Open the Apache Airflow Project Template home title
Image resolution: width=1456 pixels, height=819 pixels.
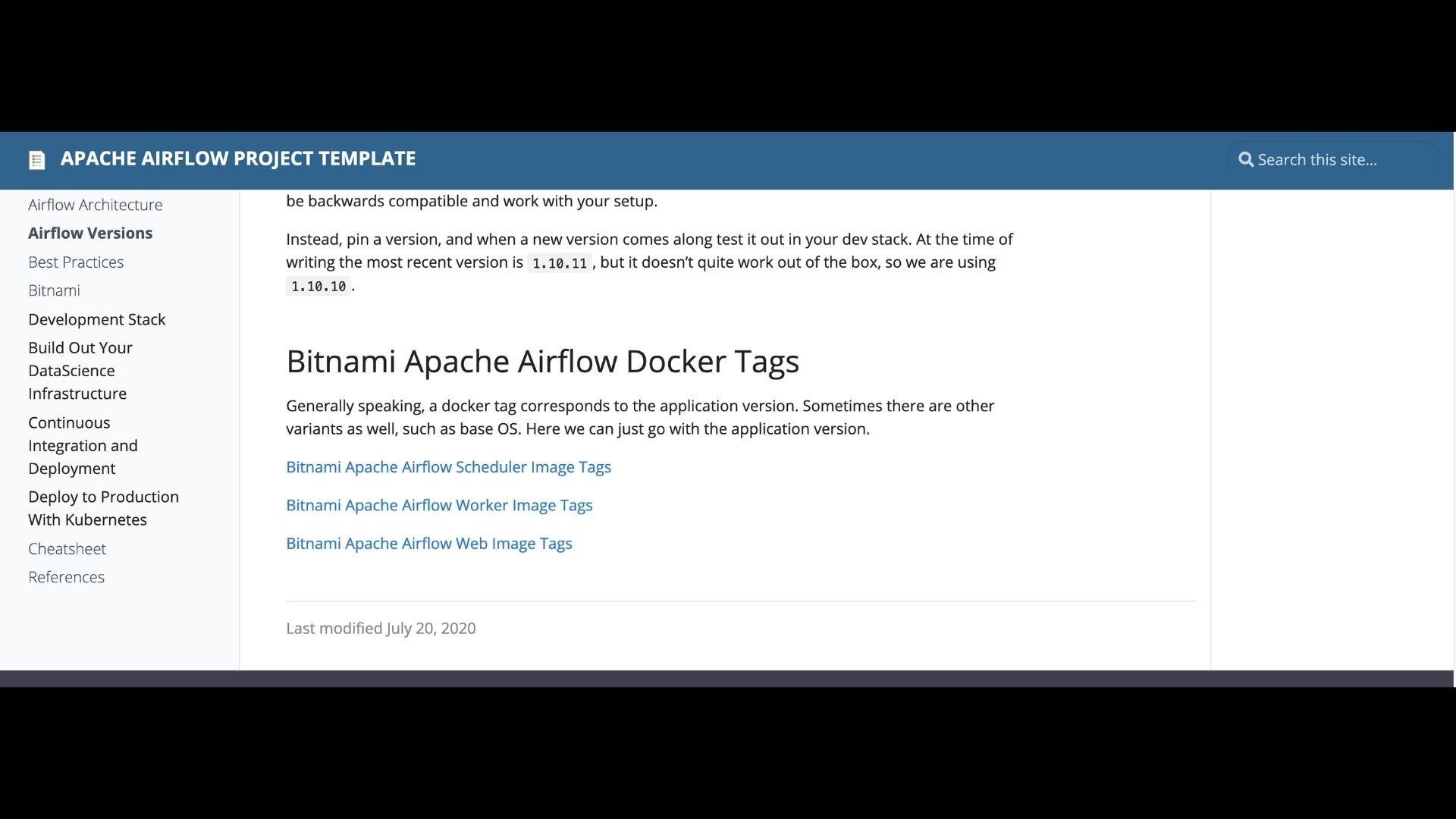[237, 158]
